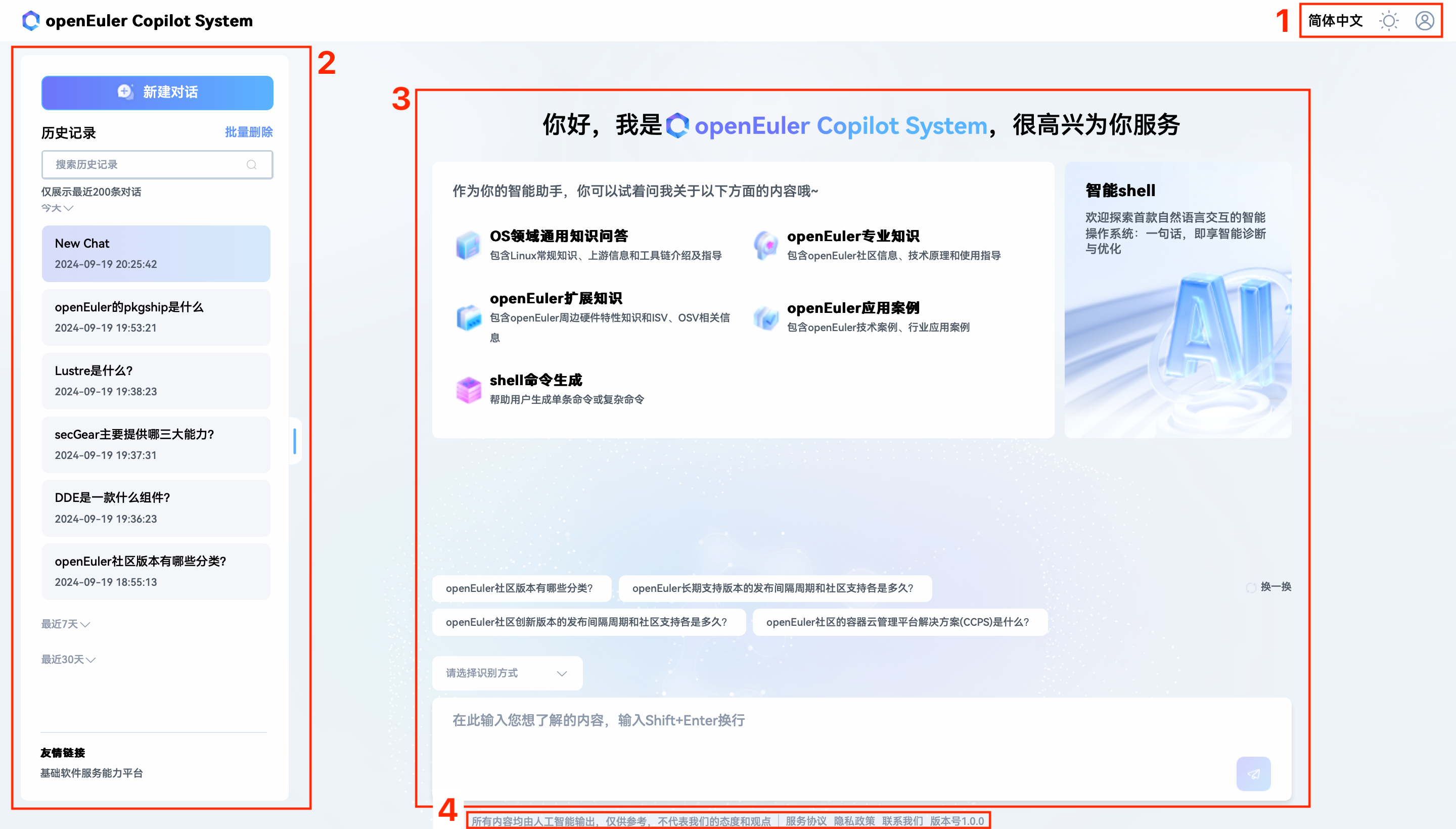Click the openEuler Copilot System logo icon

point(31,21)
